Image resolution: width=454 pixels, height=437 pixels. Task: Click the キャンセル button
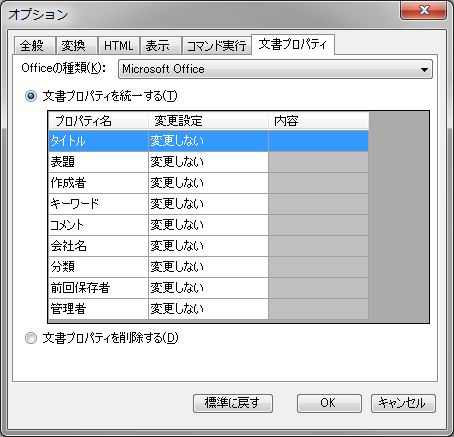tap(403, 403)
